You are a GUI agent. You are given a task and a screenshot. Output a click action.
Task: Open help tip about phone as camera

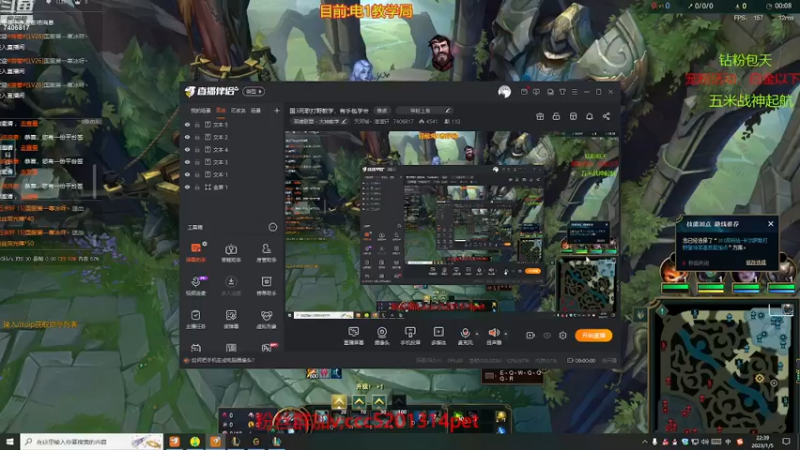point(222,360)
